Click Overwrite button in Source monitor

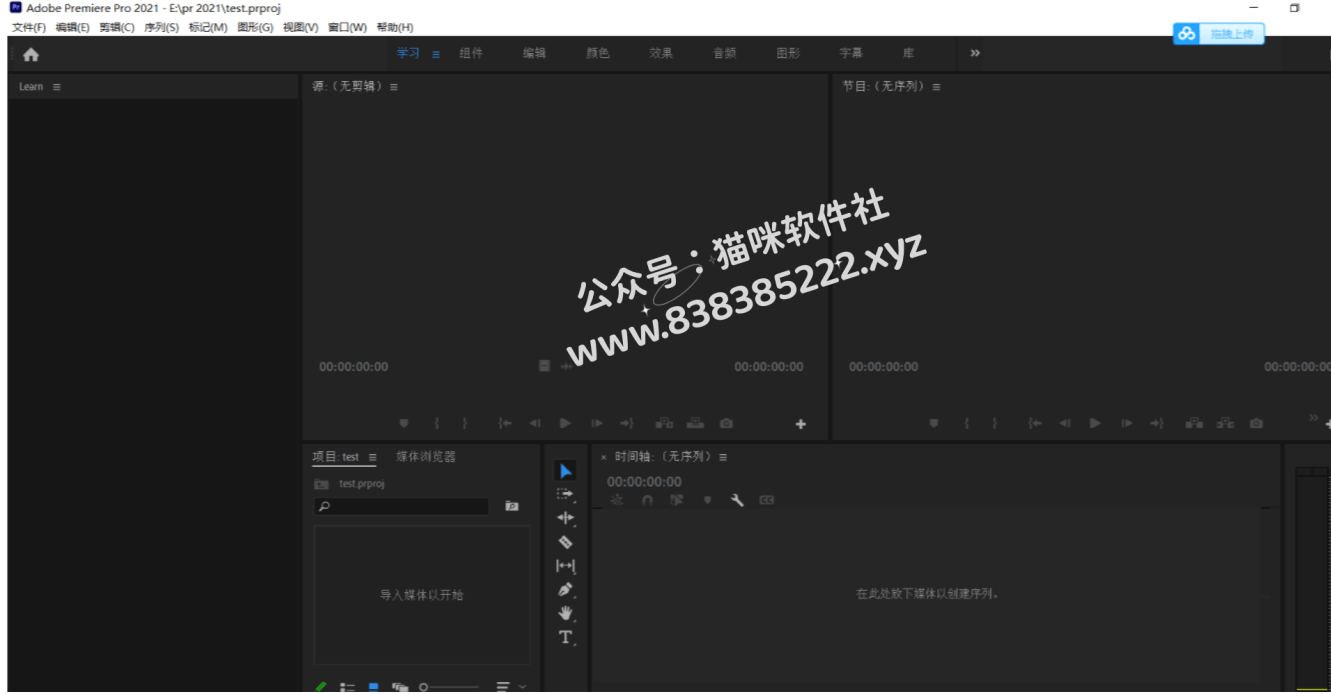(x=695, y=423)
